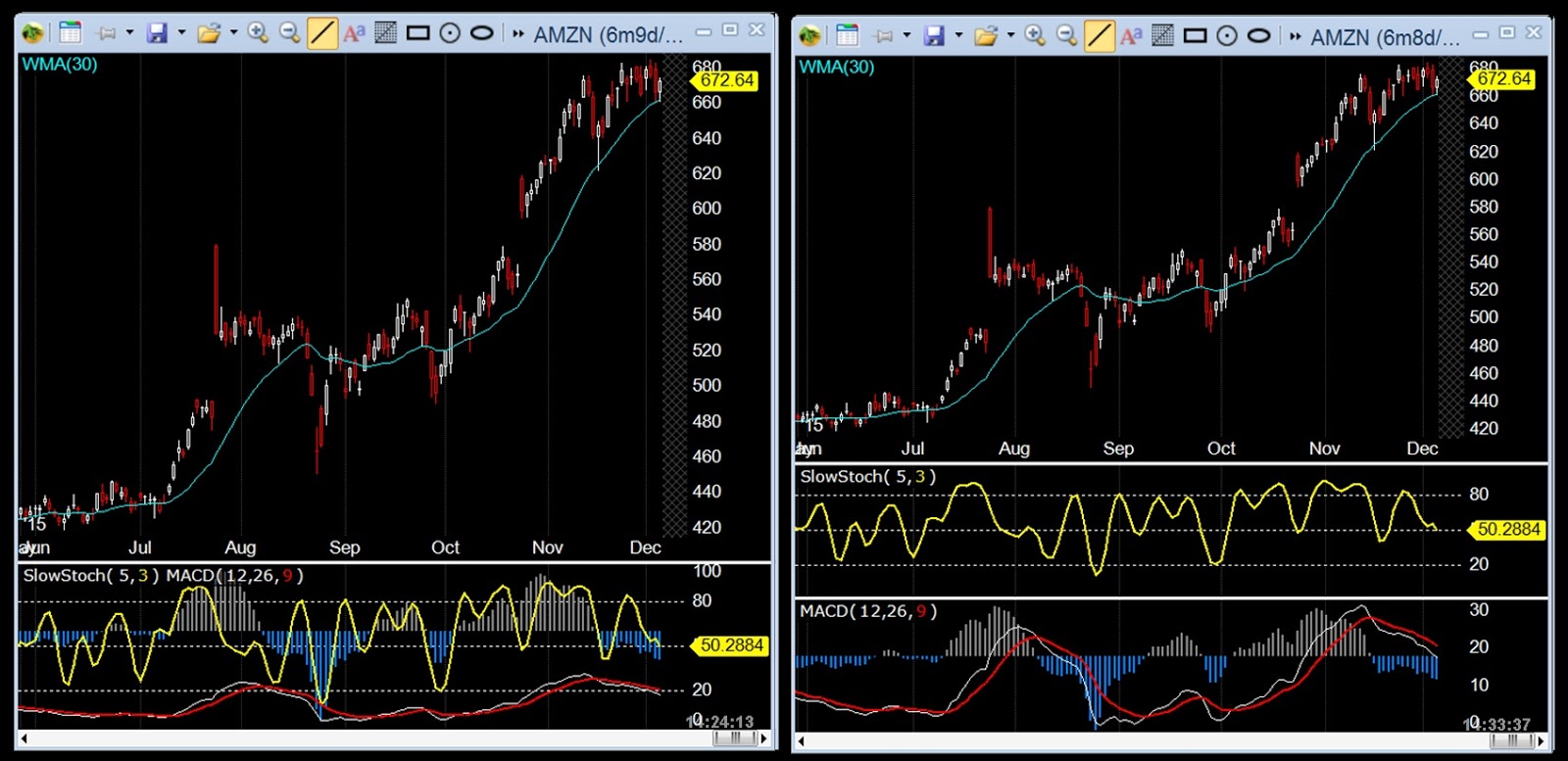This screenshot has height=761, width=1568.
Task: Select ellipse drawing tool in left chart
Action: [481, 33]
